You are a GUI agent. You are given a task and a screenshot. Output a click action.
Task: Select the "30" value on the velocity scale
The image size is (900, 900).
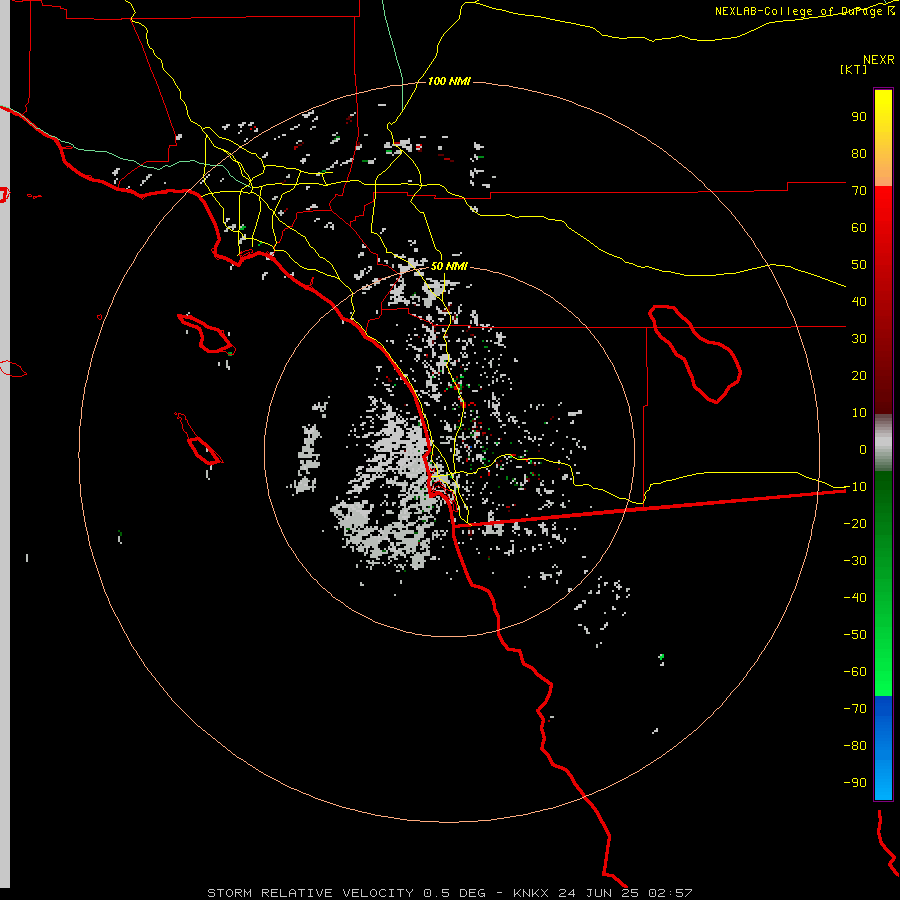coord(859,339)
